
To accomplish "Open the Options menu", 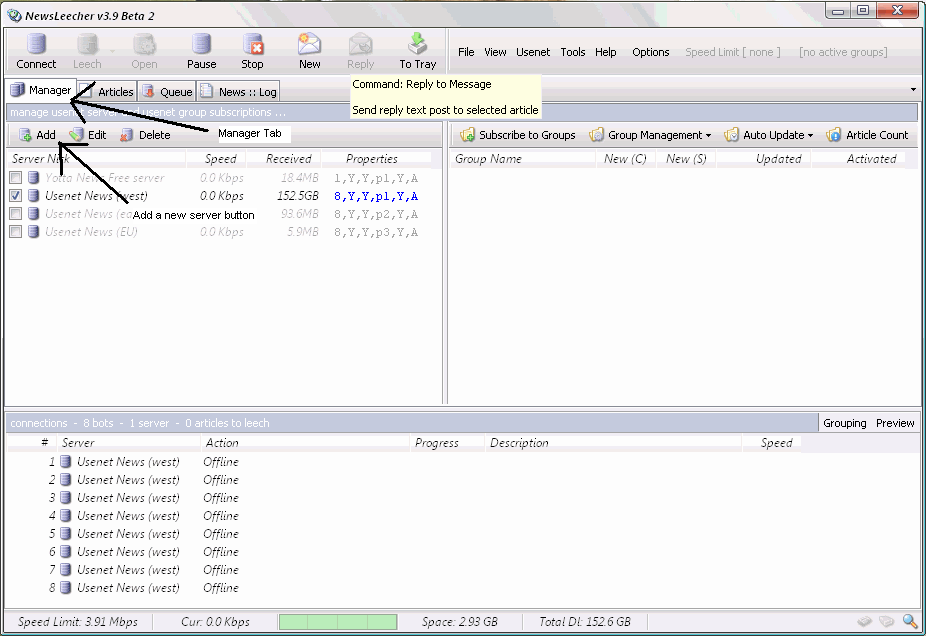I will (x=651, y=52).
